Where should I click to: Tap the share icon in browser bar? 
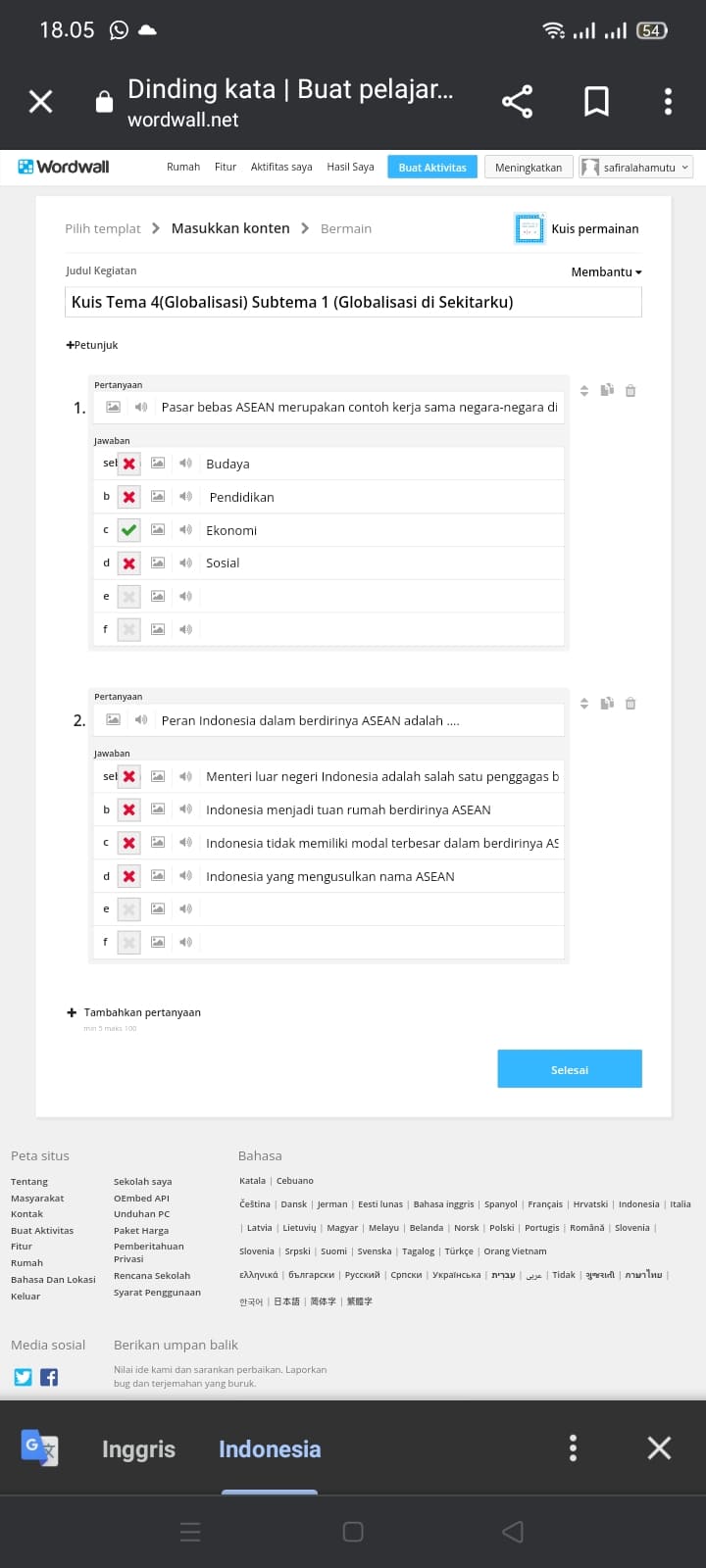tap(517, 102)
